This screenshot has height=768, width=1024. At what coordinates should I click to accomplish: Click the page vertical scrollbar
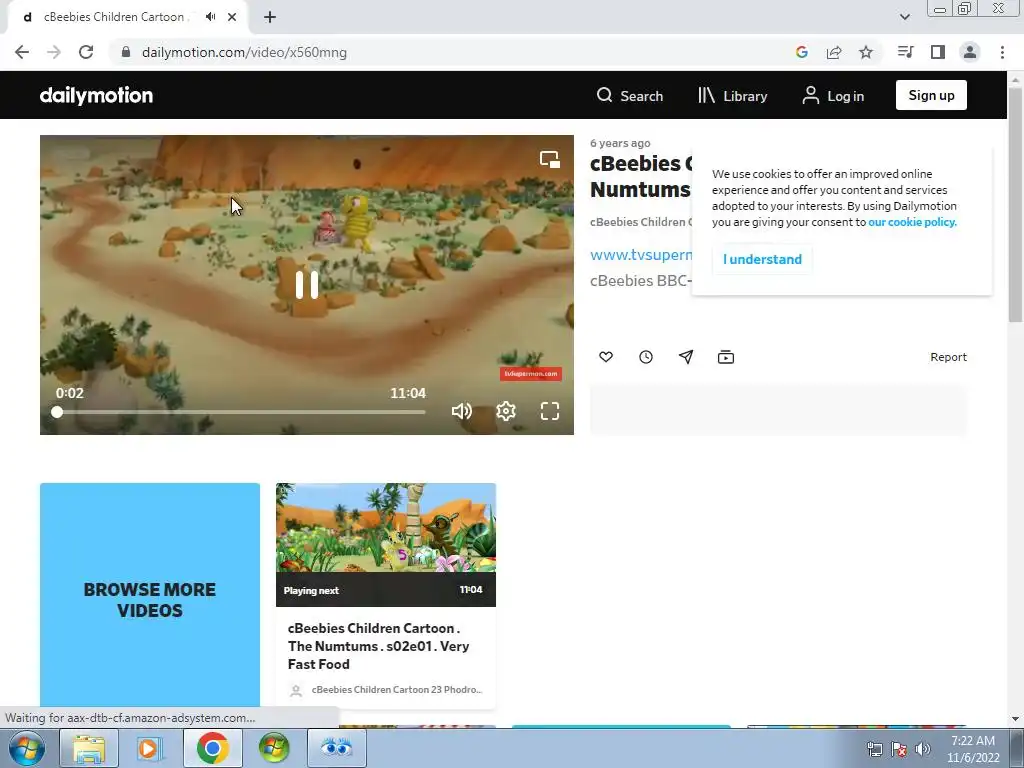[1015, 206]
